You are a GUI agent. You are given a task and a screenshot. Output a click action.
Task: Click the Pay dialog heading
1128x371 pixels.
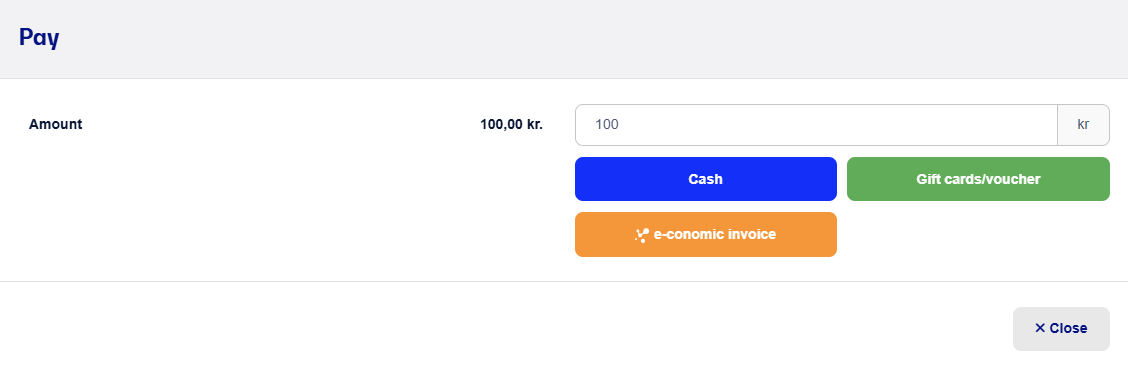39,38
